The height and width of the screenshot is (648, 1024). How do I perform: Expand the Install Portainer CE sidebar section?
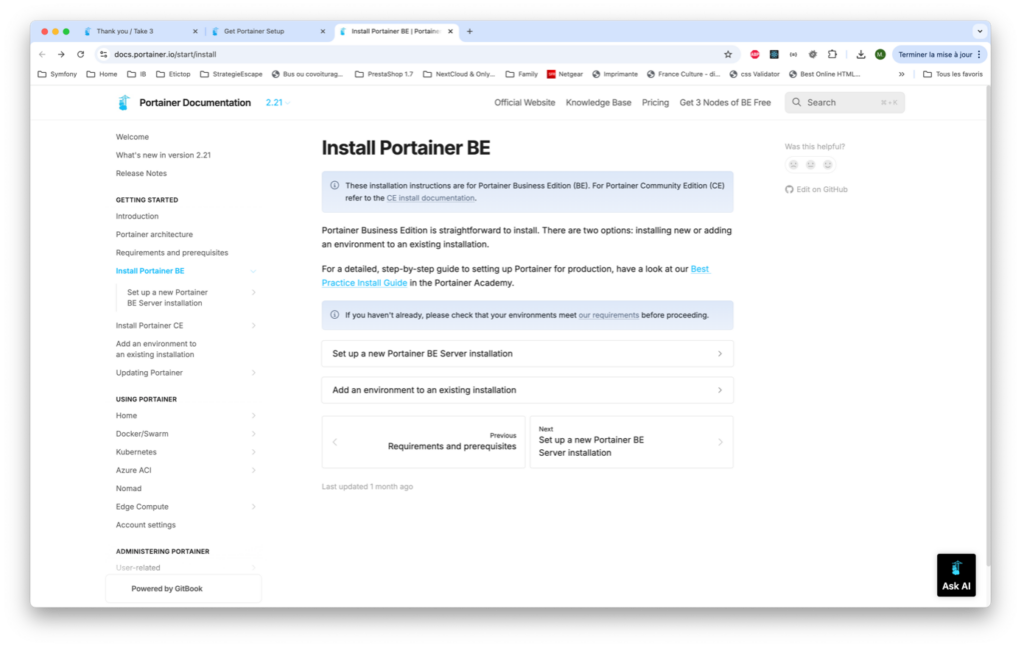253,325
